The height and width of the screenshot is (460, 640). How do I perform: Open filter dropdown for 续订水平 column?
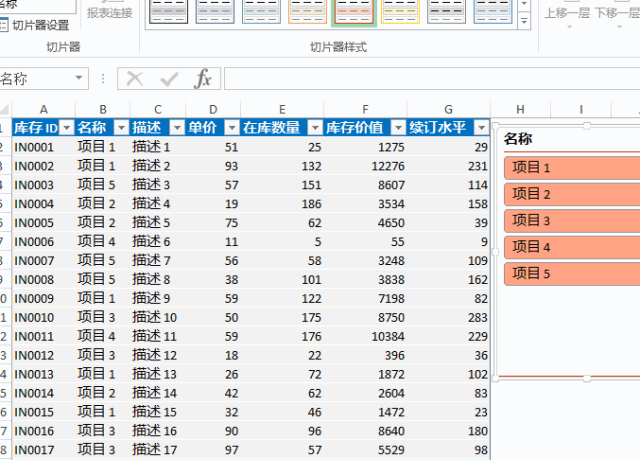coord(482,128)
